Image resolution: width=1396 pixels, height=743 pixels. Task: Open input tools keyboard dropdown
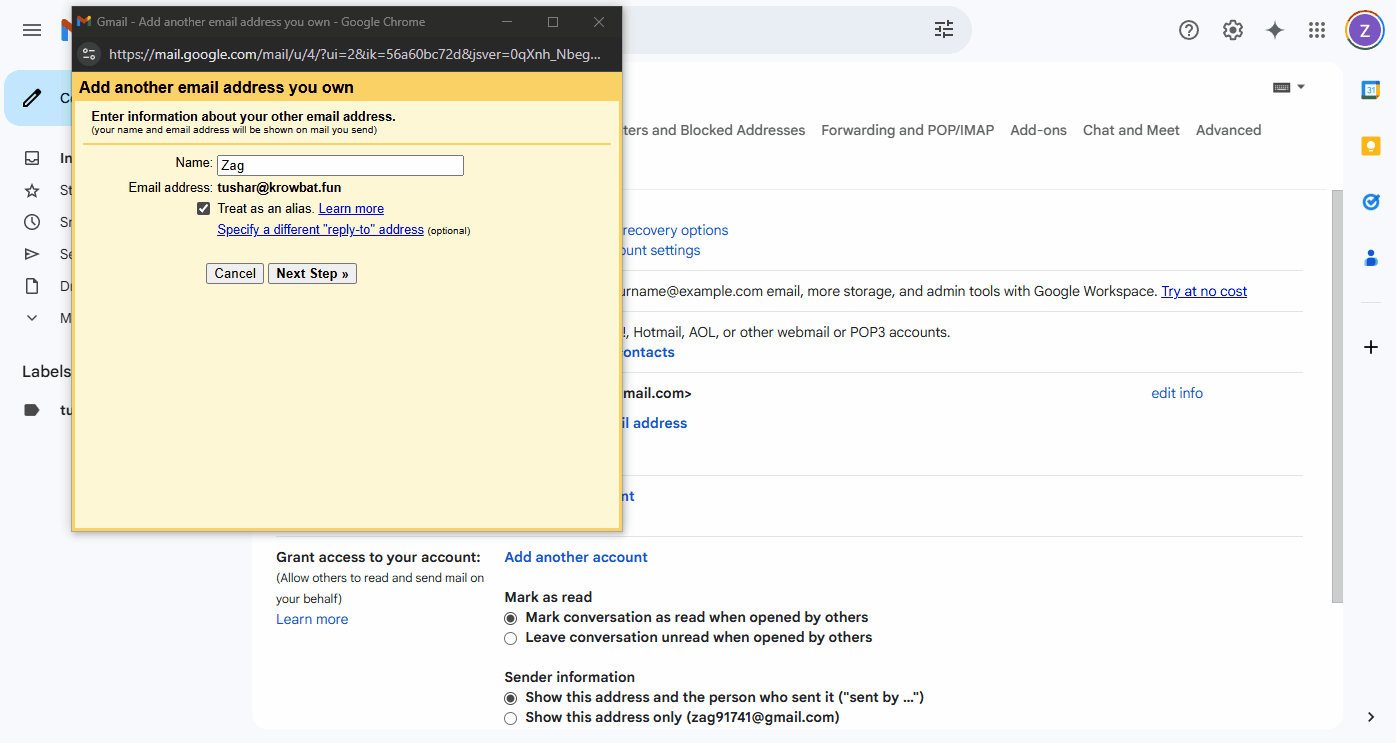1289,87
